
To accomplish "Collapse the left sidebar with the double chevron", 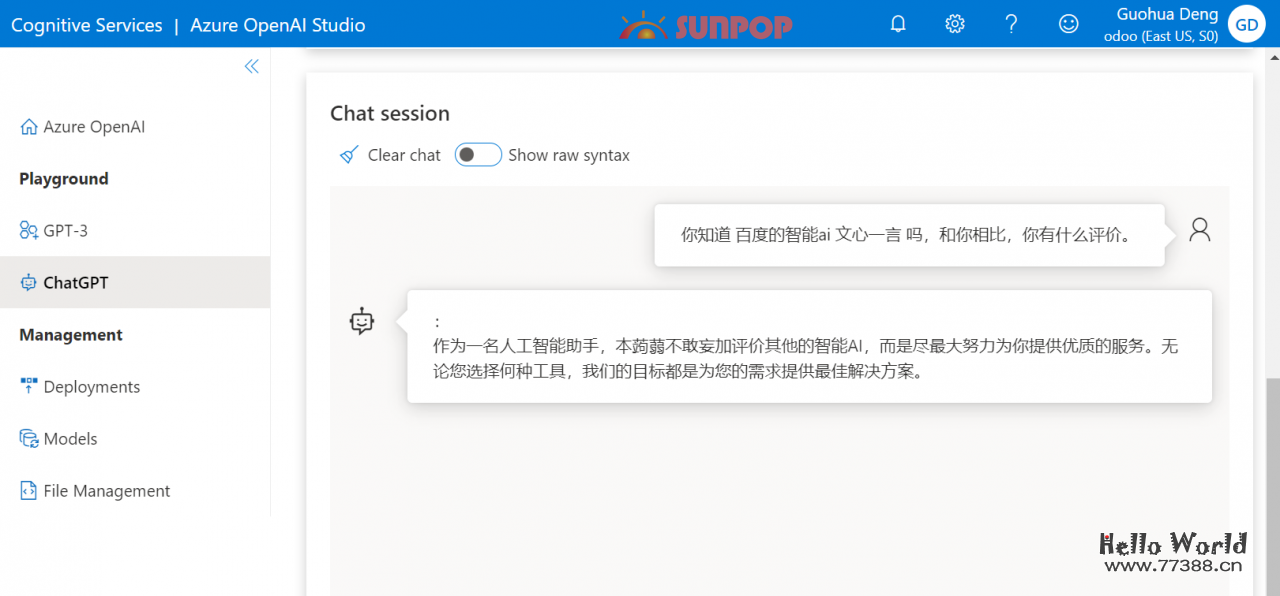I will point(251,65).
